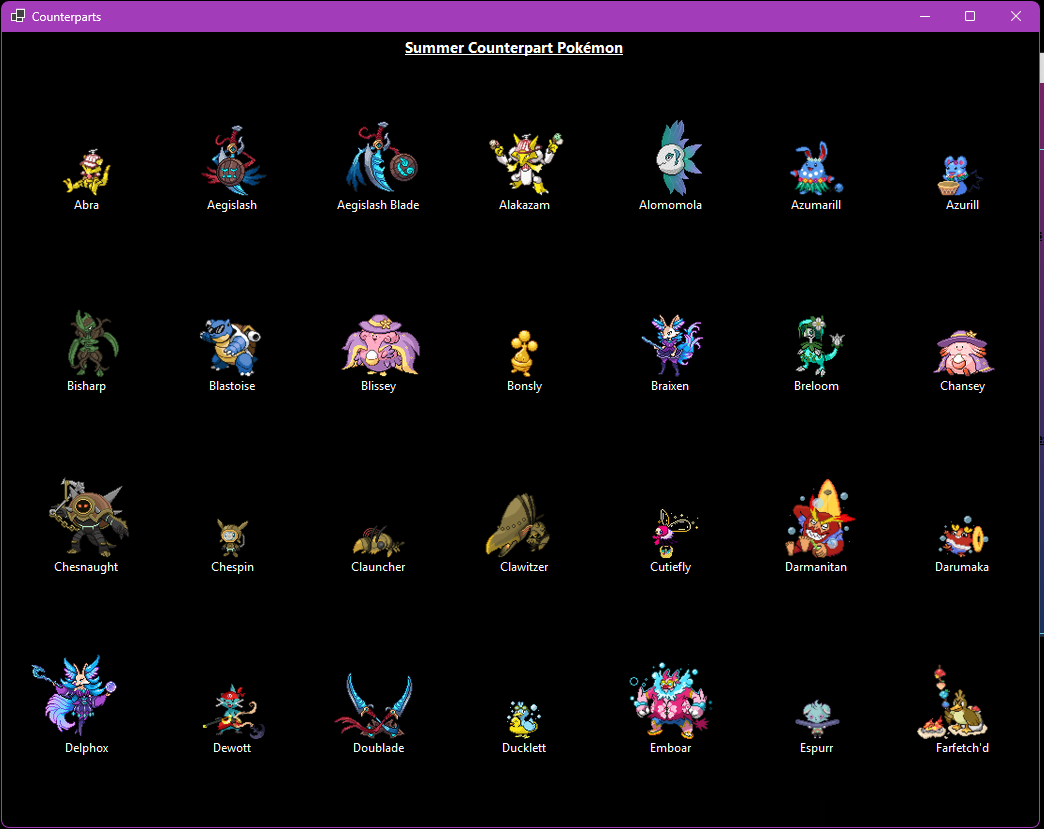Click the Farfetch'd sprite
Image resolution: width=1044 pixels, height=829 pixels.
click(953, 702)
